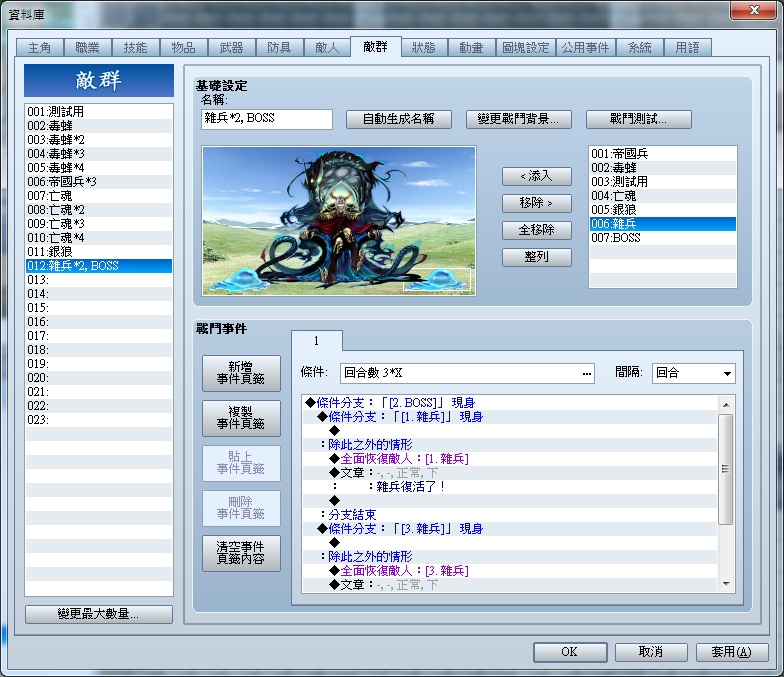The width and height of the screenshot is (784, 677).
Task: Click the troop battle preview image
Action: click(x=339, y=220)
